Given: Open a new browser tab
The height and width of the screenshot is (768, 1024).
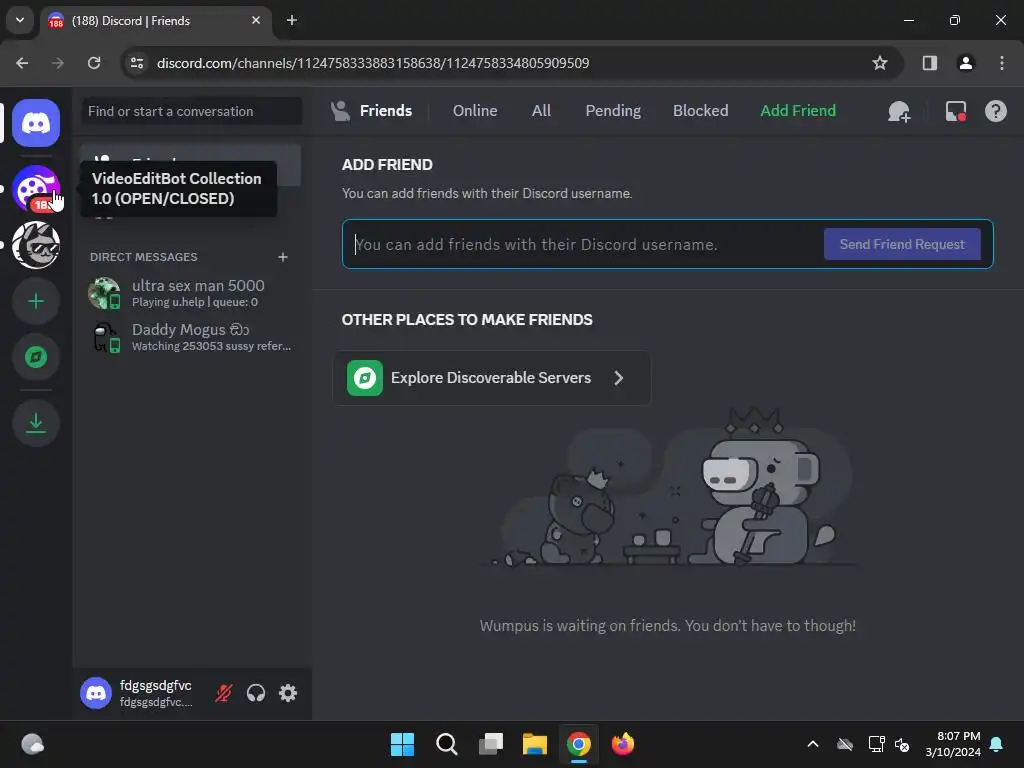Looking at the screenshot, I should pyautogui.click(x=292, y=20).
